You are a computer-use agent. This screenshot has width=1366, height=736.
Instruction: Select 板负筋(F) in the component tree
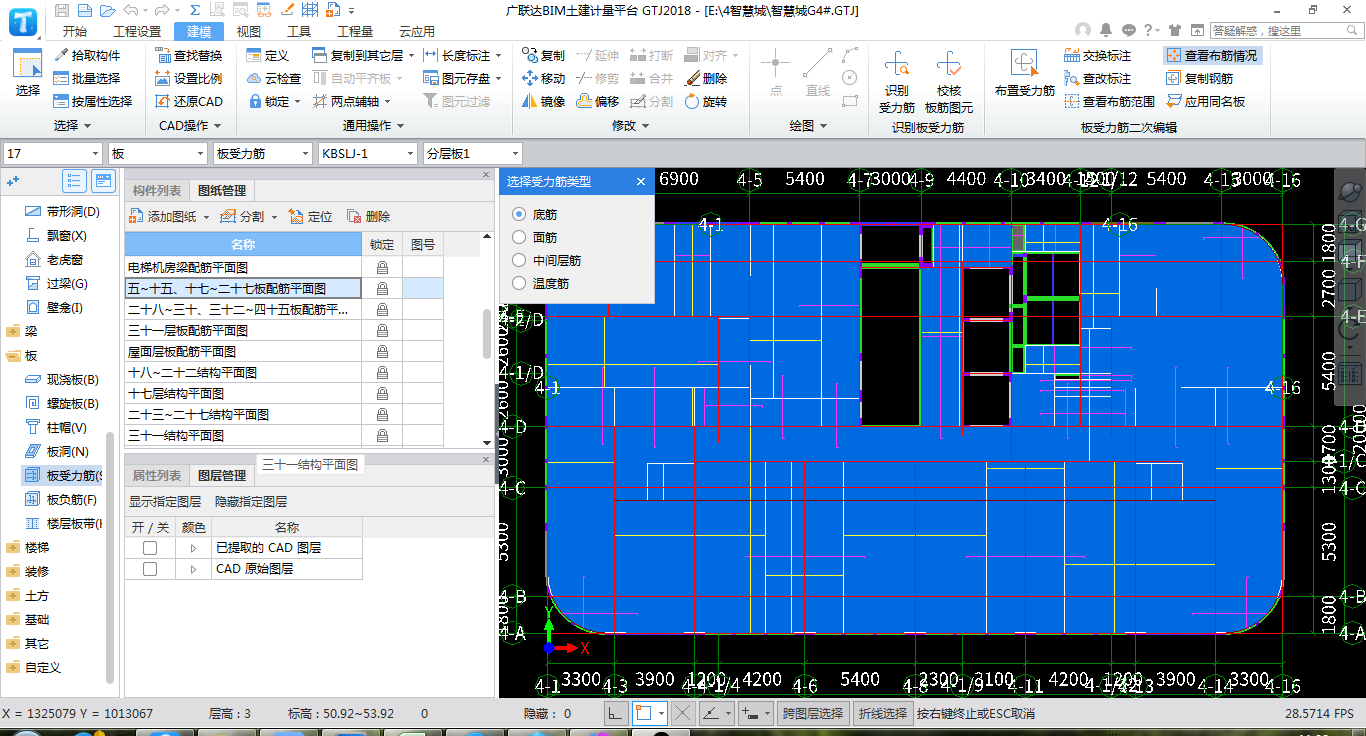63,499
